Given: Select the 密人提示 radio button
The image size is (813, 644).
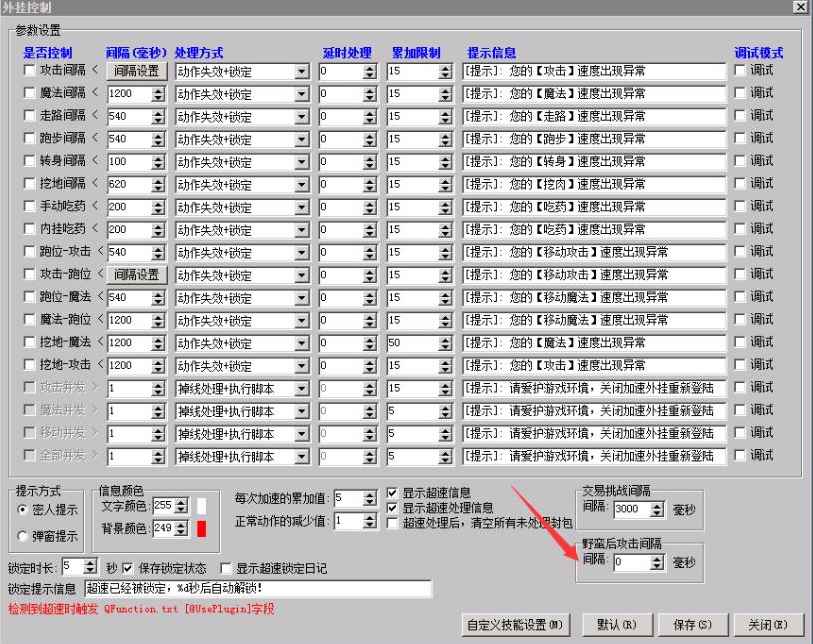Looking at the screenshot, I should tap(22, 510).
